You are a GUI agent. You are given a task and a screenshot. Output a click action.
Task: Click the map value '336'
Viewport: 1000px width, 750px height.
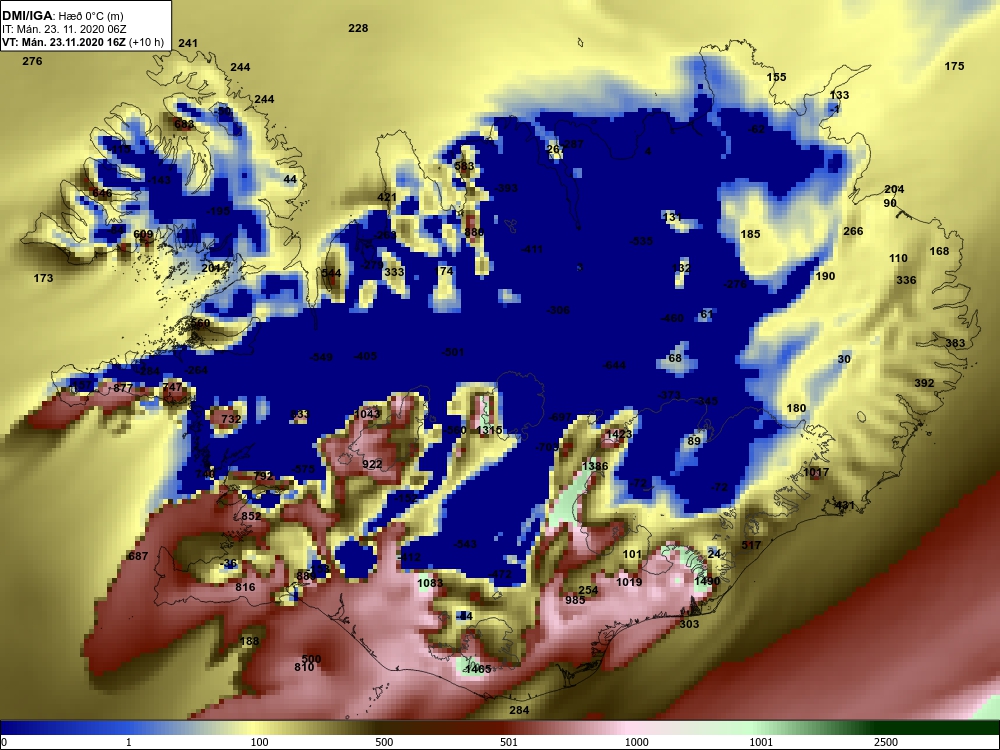pos(906,280)
